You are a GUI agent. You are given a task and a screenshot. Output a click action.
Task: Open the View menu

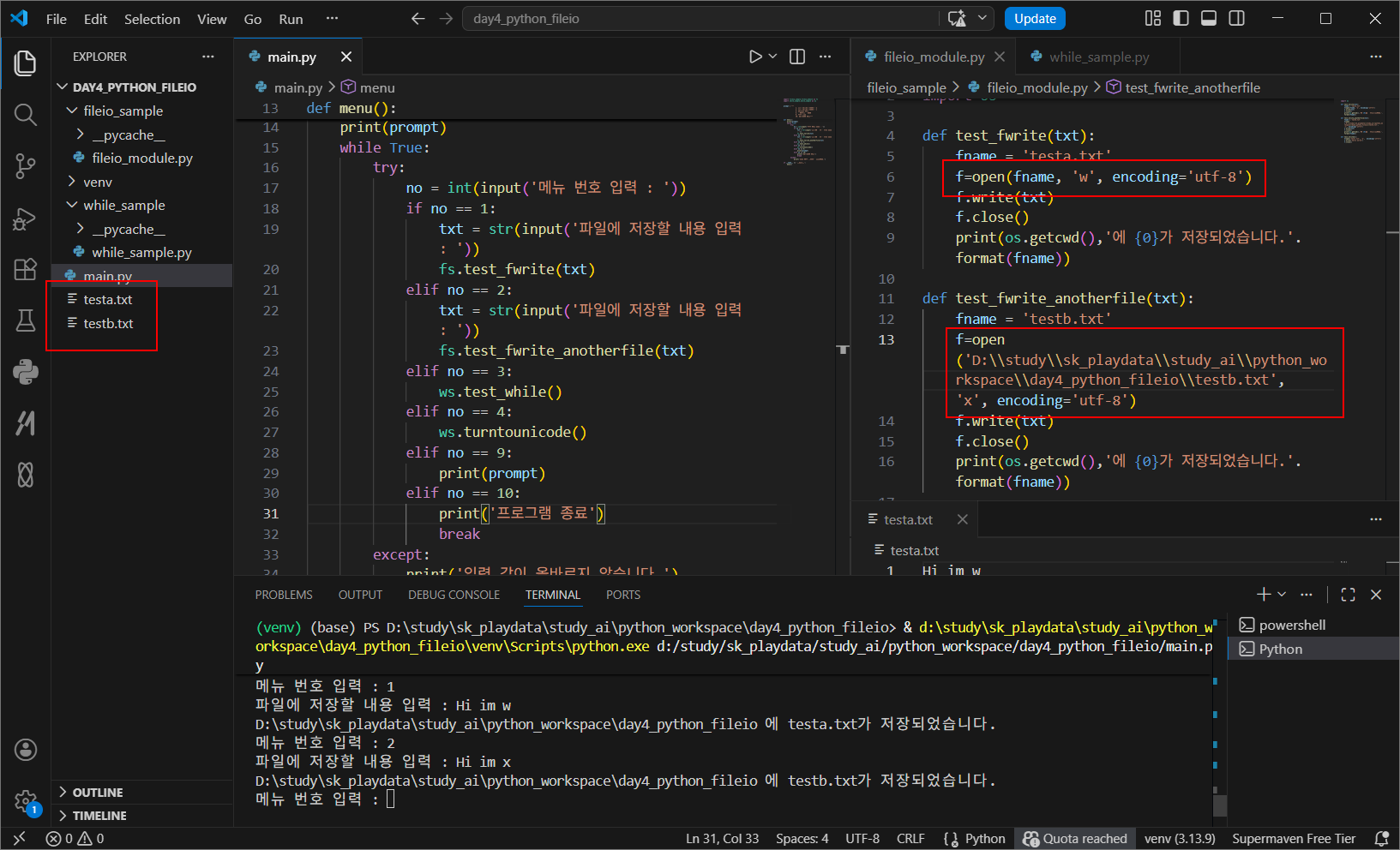pyautogui.click(x=212, y=19)
